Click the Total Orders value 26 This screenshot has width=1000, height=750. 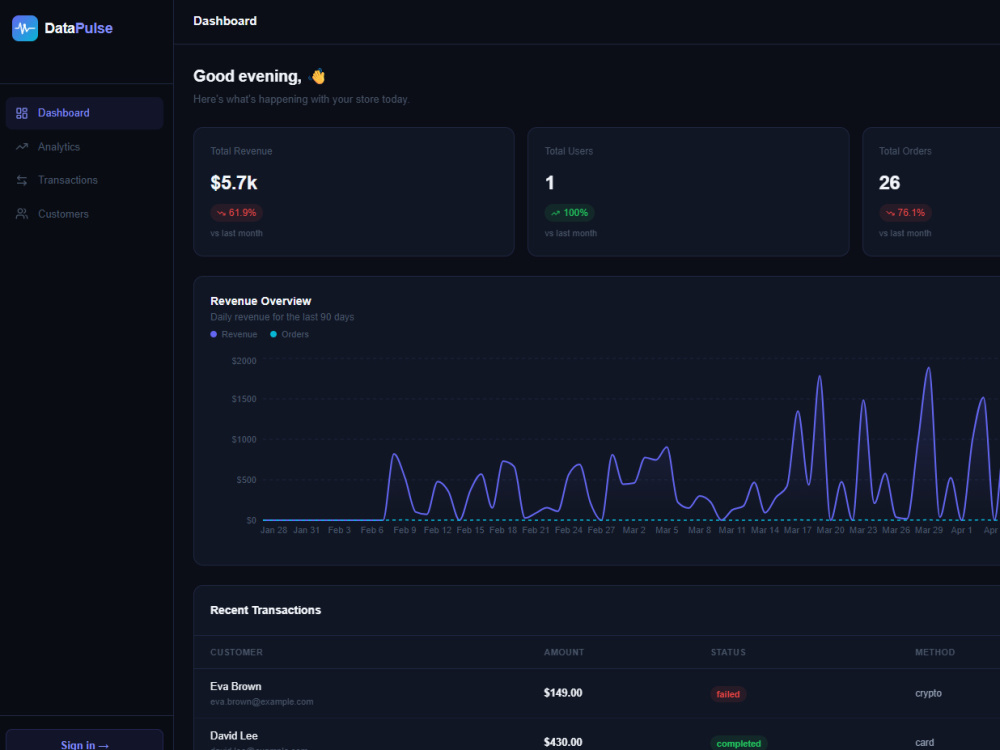(x=889, y=183)
